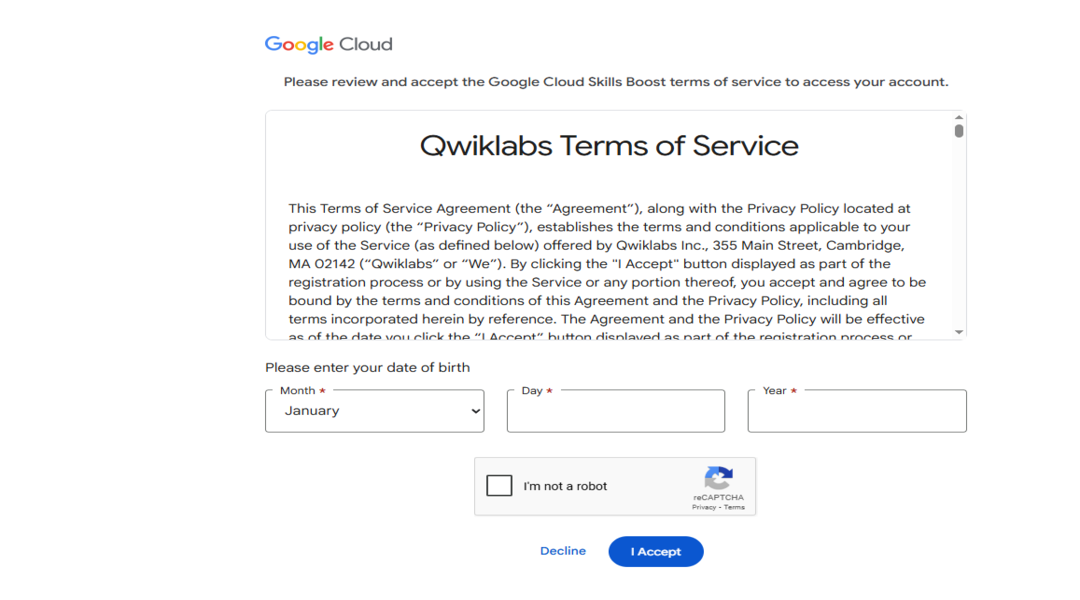Click the blue I Accept button
This screenshot has width=1080, height=600.
click(x=656, y=552)
